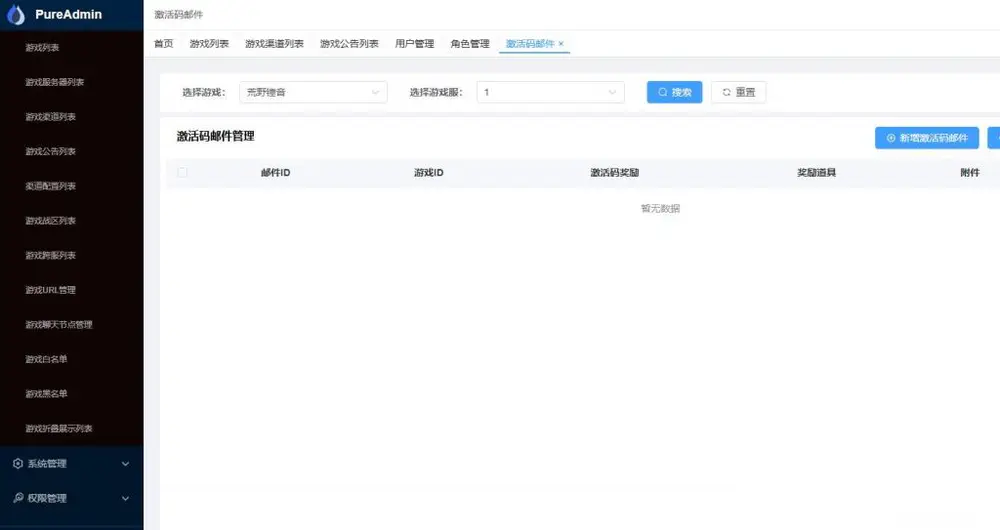
Task: Switch to the 游戏渠道列表 tab
Action: tap(274, 43)
